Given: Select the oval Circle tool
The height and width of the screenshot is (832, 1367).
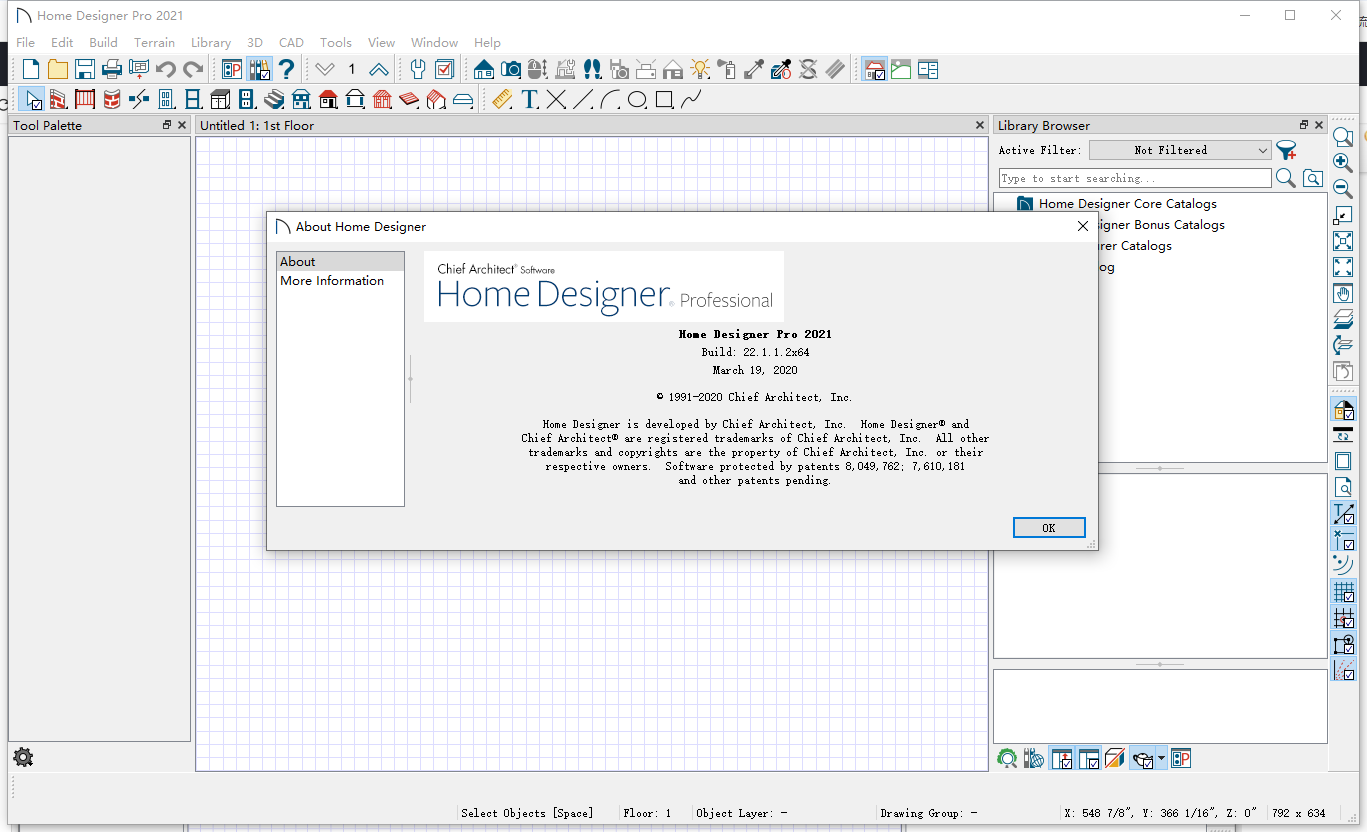Looking at the screenshot, I should pos(637,99).
